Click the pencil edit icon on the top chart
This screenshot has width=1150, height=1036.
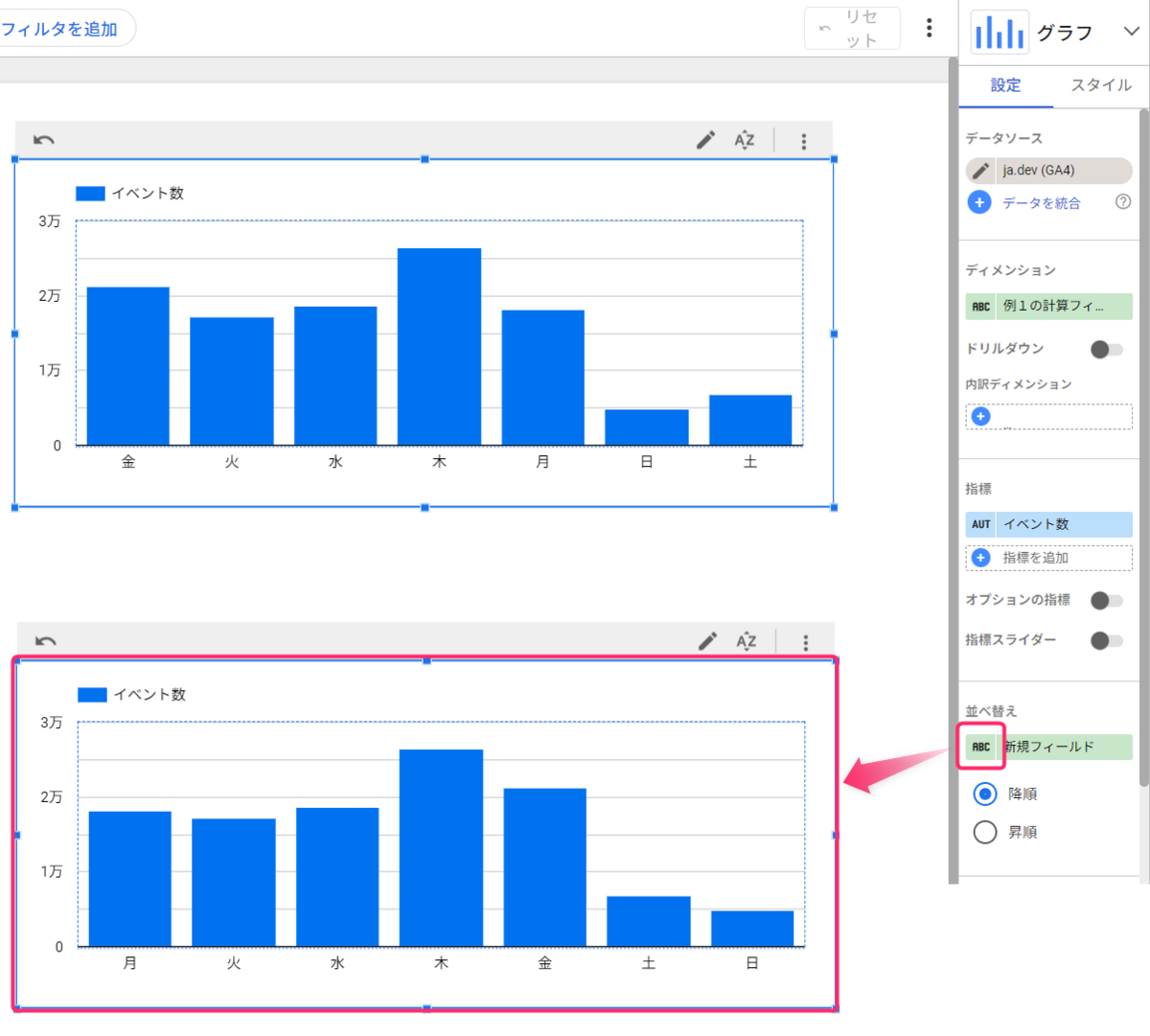[x=705, y=140]
